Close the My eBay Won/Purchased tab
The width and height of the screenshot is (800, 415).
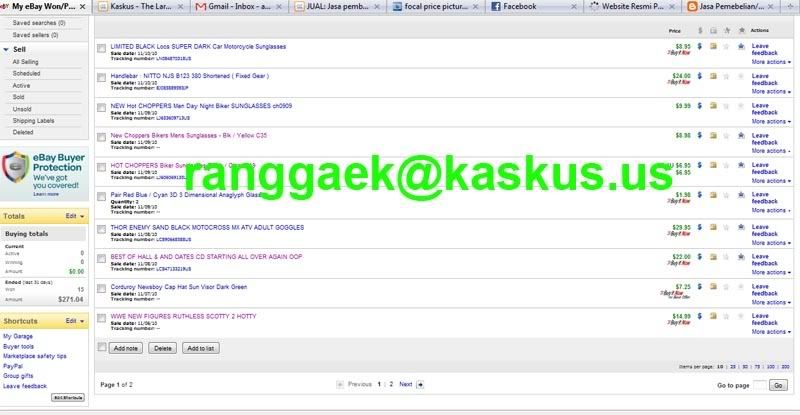[83, 7]
